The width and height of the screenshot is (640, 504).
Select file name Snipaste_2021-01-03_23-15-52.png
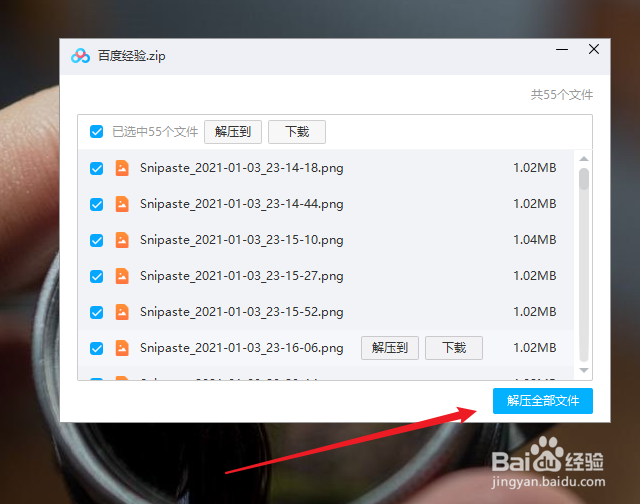click(242, 312)
